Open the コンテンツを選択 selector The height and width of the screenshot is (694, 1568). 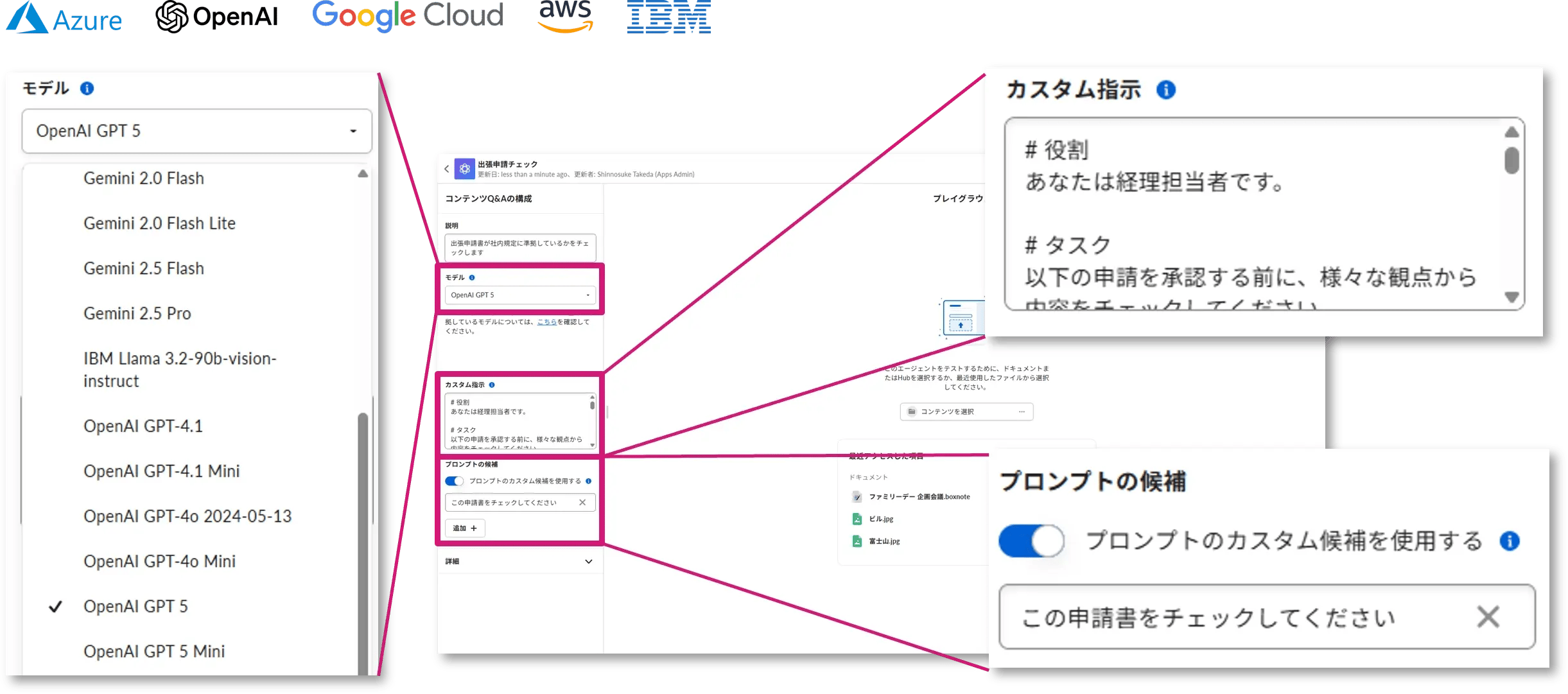966,412
